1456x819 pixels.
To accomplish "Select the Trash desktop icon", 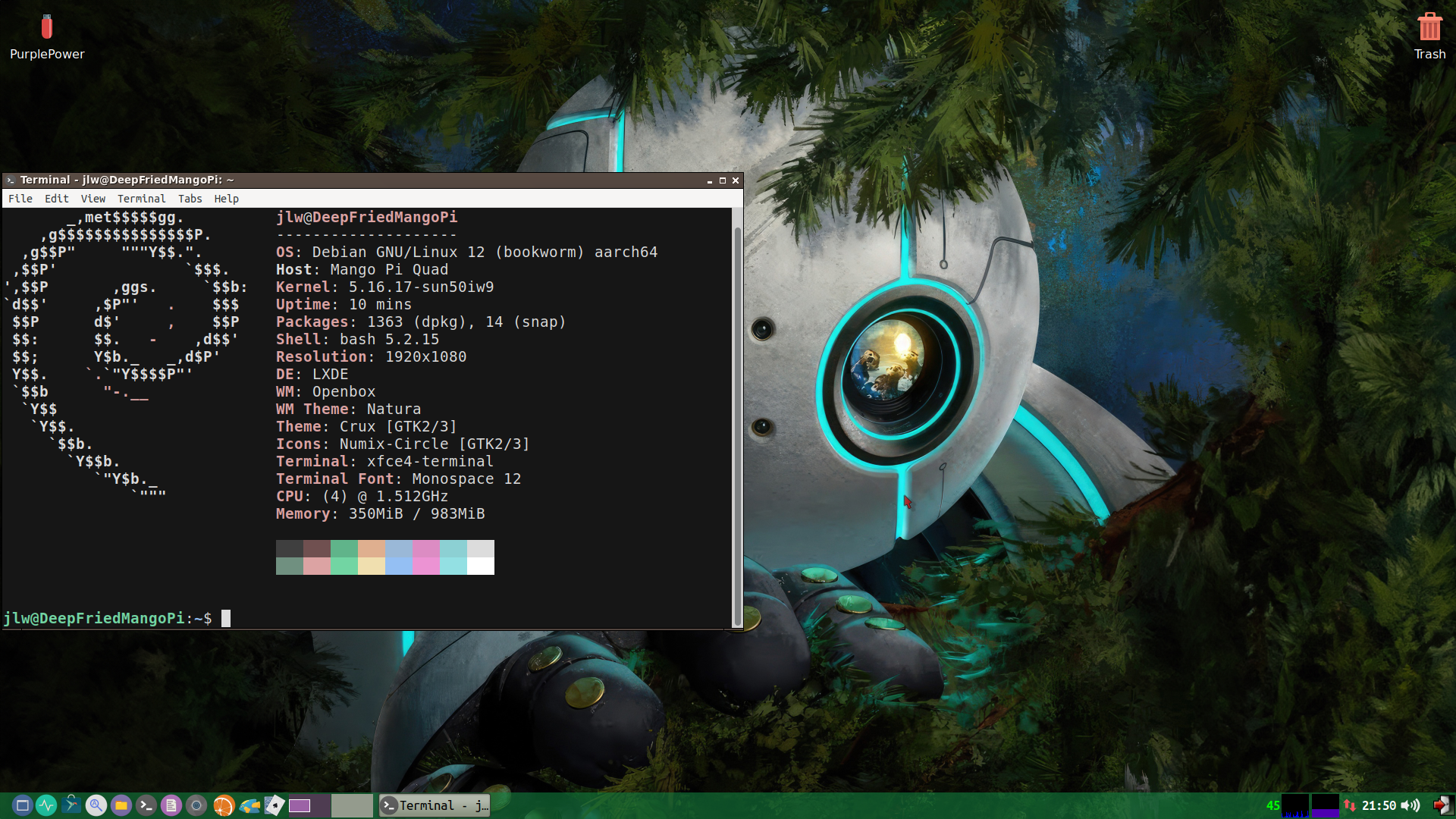I will [1429, 36].
